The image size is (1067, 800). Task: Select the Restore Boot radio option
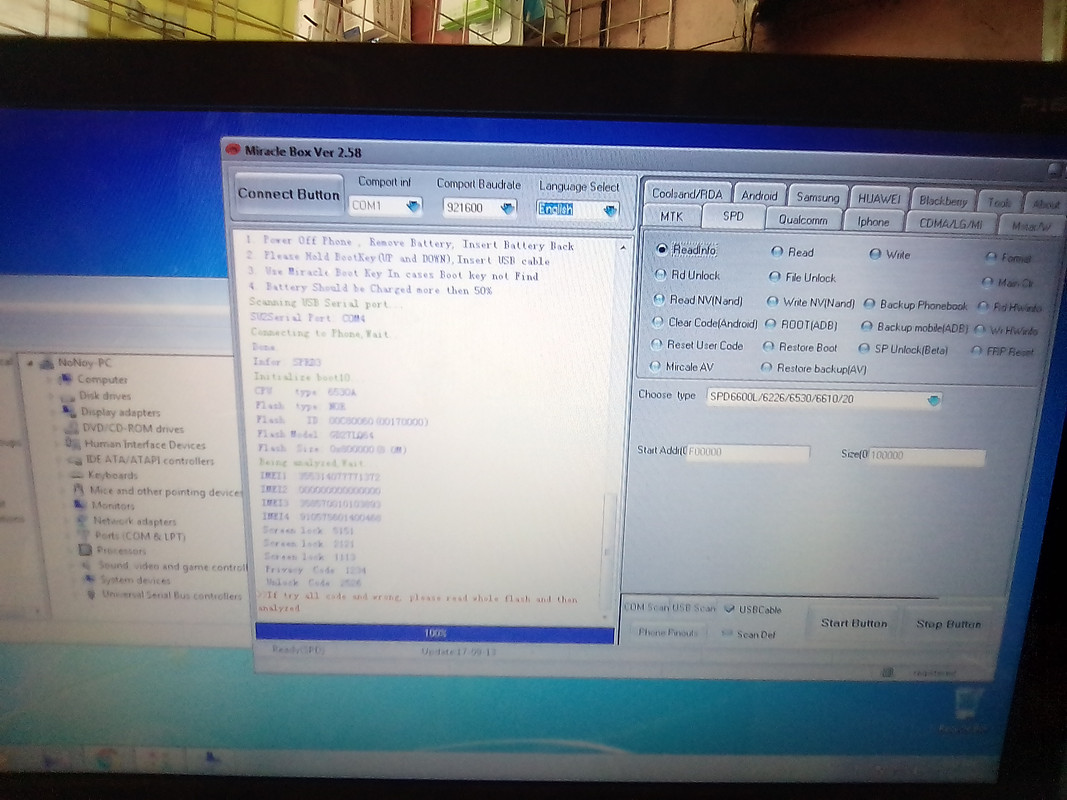[800, 348]
